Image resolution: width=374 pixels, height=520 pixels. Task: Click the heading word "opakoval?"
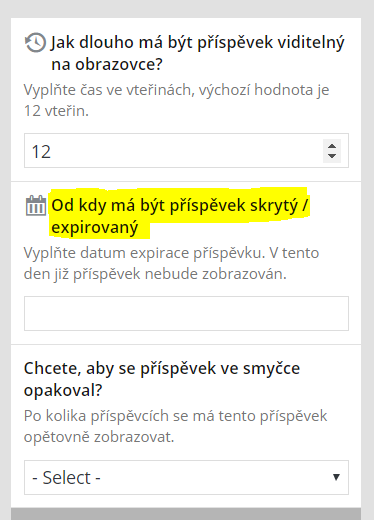point(63,390)
